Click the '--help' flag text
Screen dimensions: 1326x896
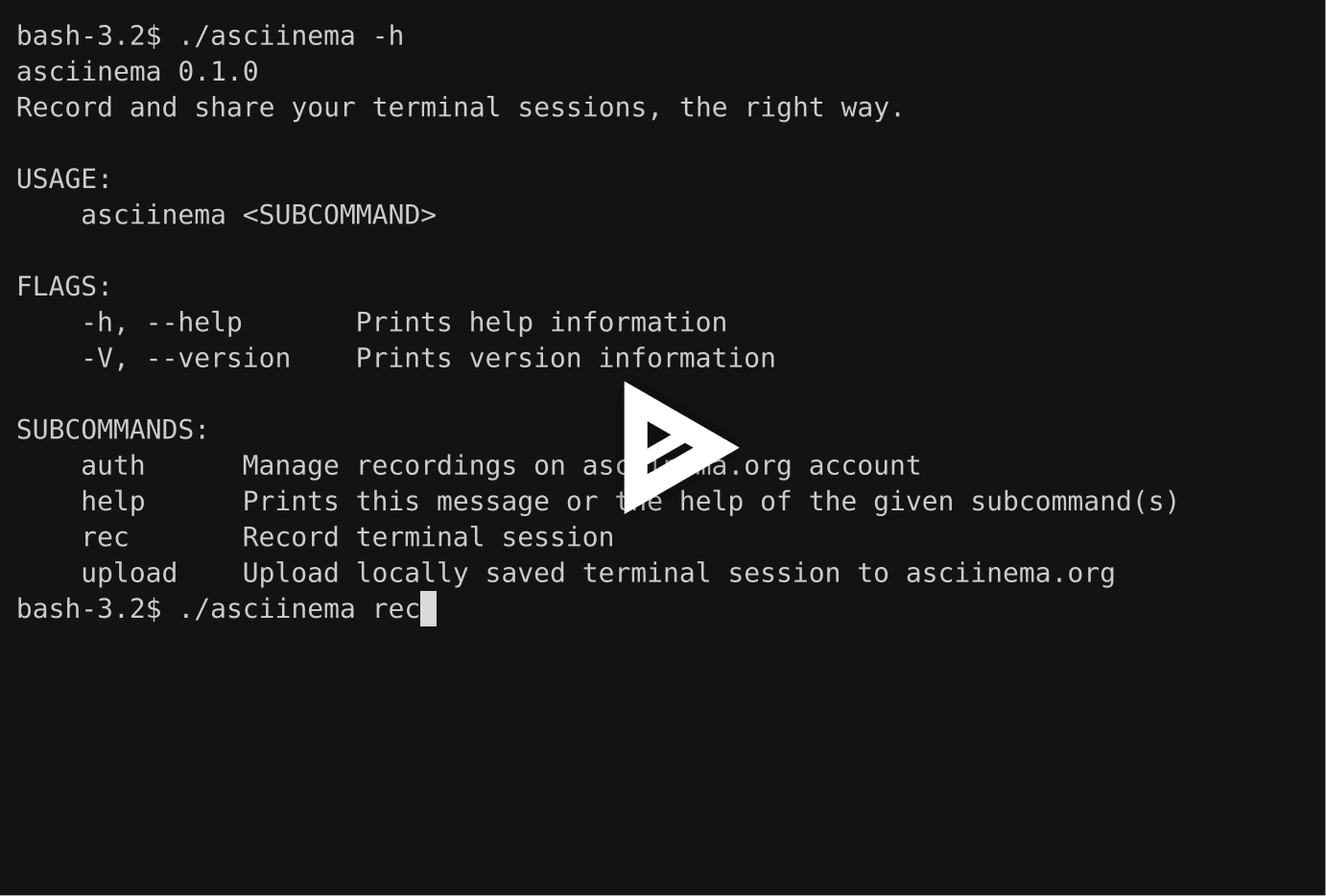coord(195,322)
